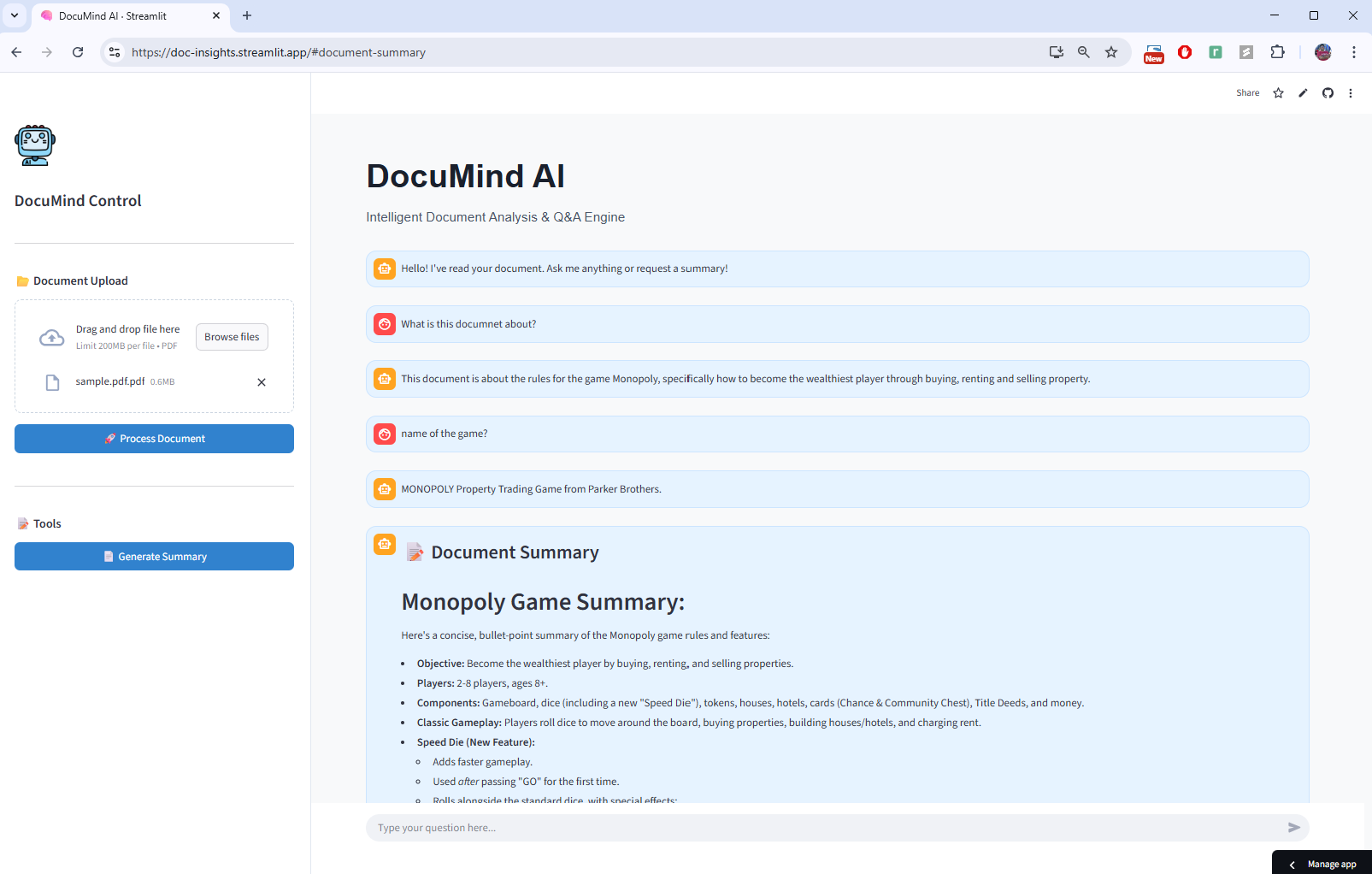Click user avatar on 'What is this documnet about?'
1372x874 pixels.
point(385,324)
